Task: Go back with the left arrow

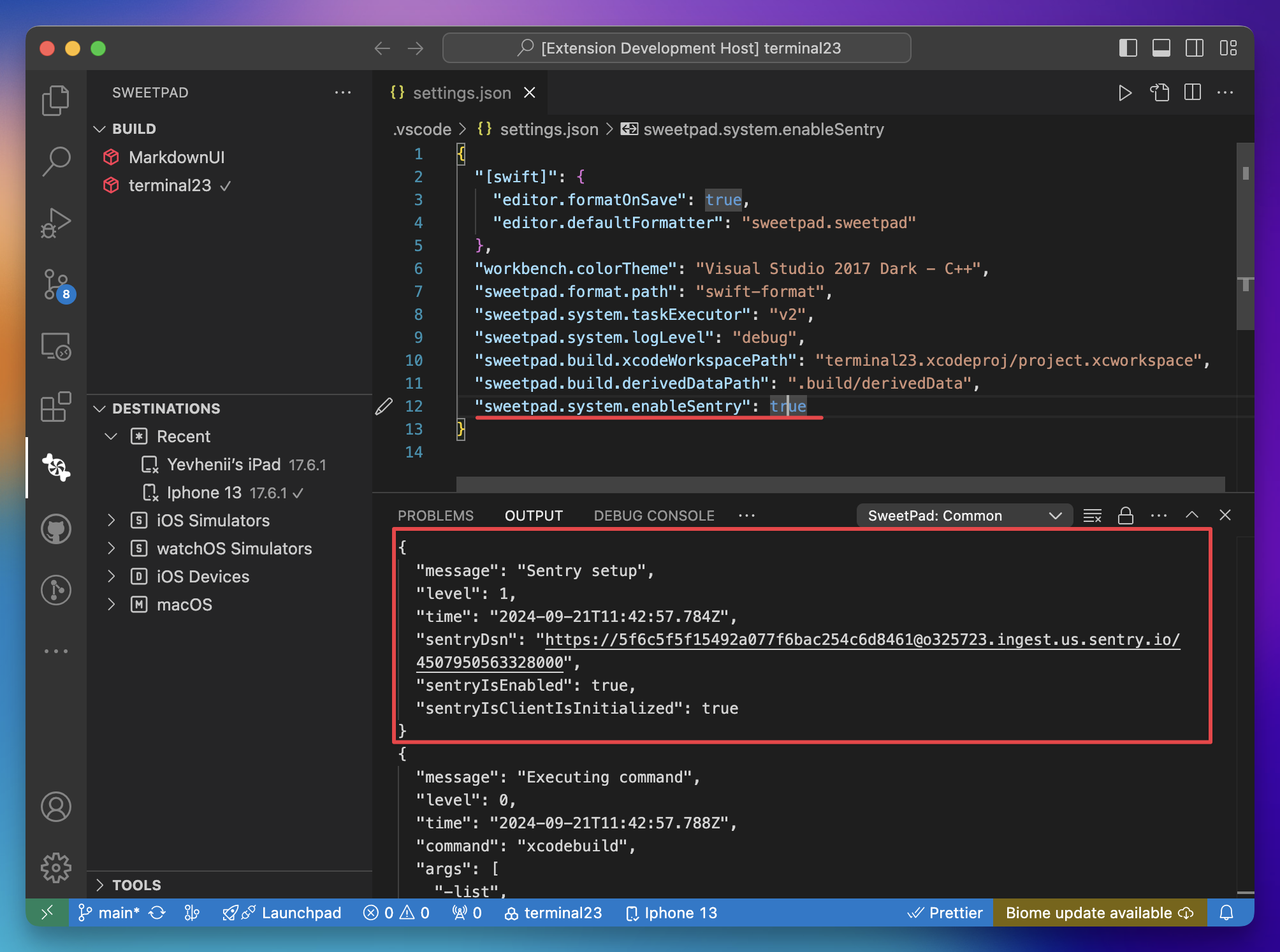Action: [x=382, y=48]
